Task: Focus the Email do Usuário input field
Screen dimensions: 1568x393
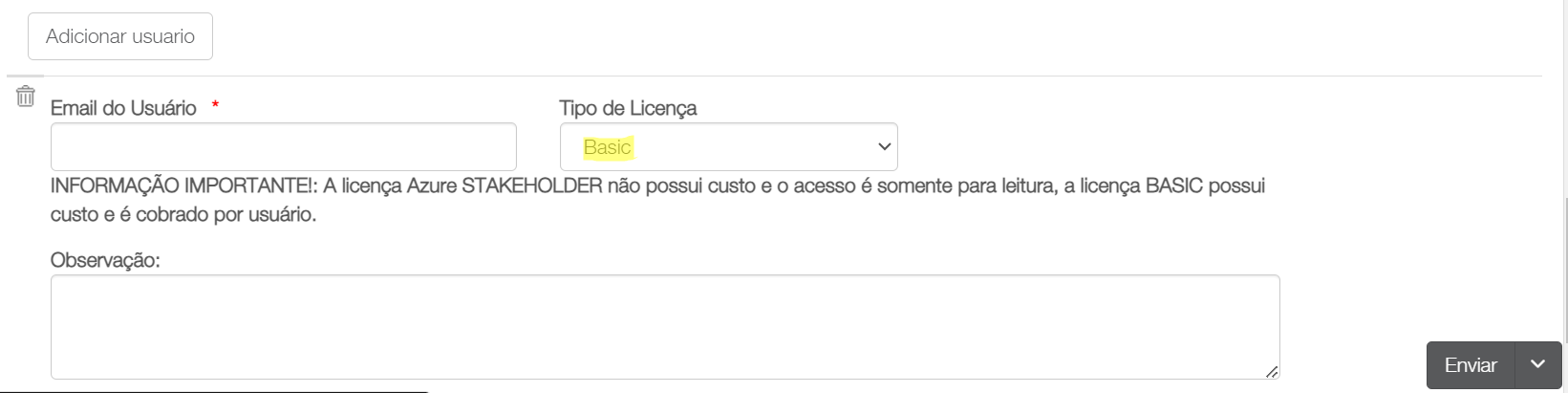Action: pos(283,147)
